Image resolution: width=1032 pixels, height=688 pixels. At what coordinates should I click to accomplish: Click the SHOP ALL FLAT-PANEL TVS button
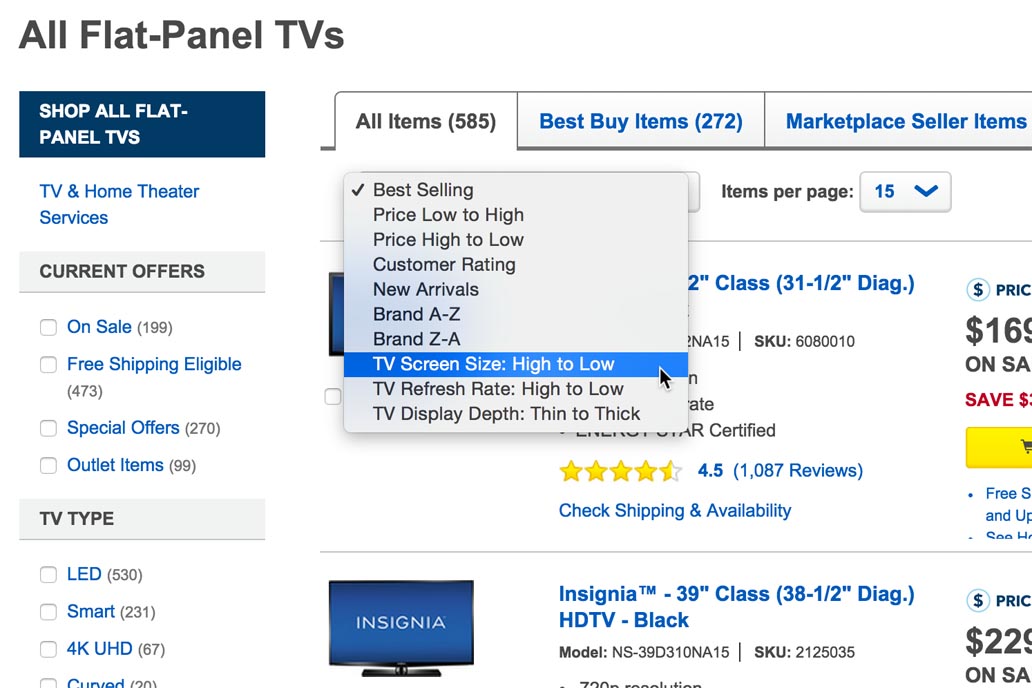(x=141, y=123)
